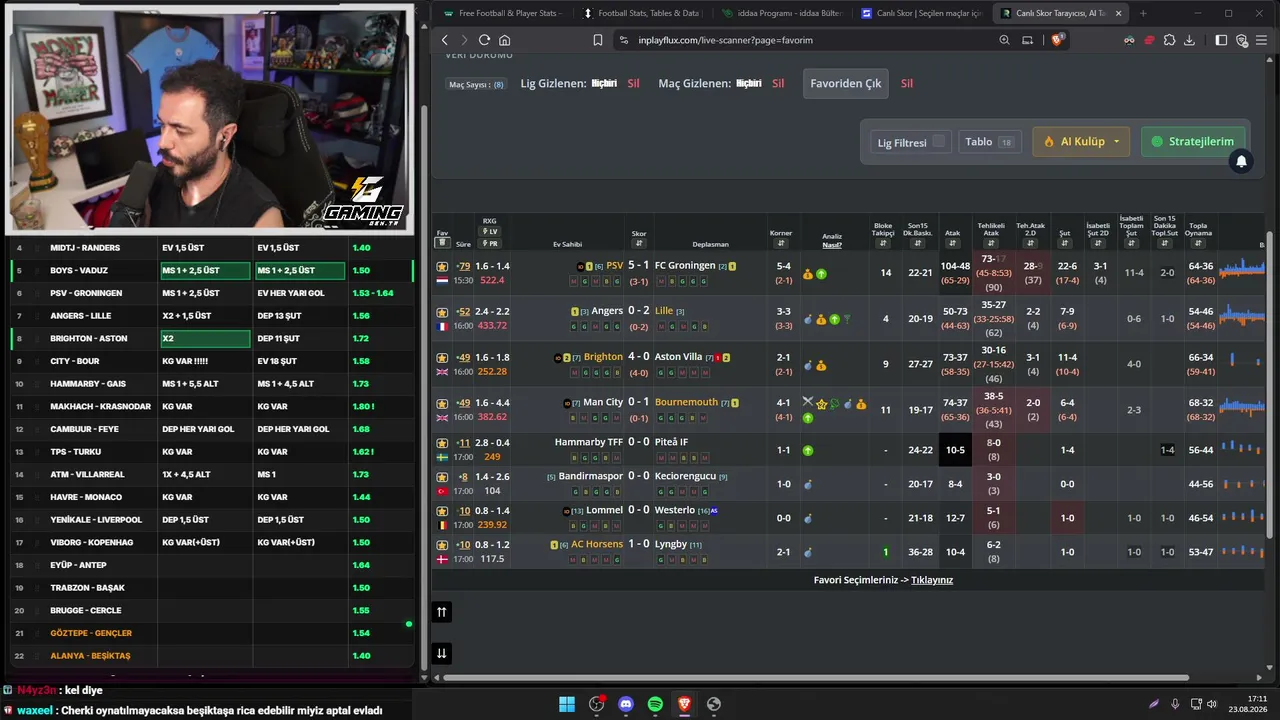Bookmark this page
This screenshot has height=720, width=1280.
tap(598, 40)
